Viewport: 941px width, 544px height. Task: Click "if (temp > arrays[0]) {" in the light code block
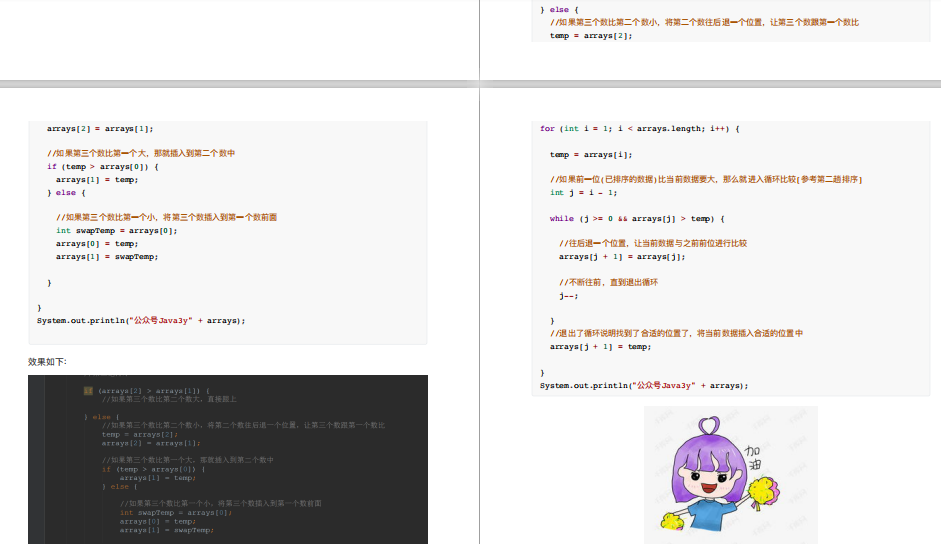pyautogui.click(x=103, y=166)
